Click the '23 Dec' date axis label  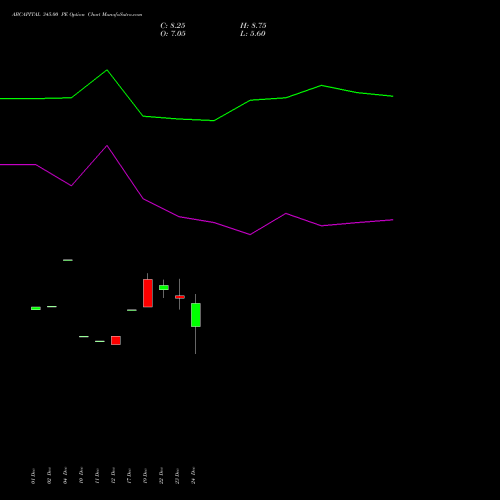tap(177, 476)
